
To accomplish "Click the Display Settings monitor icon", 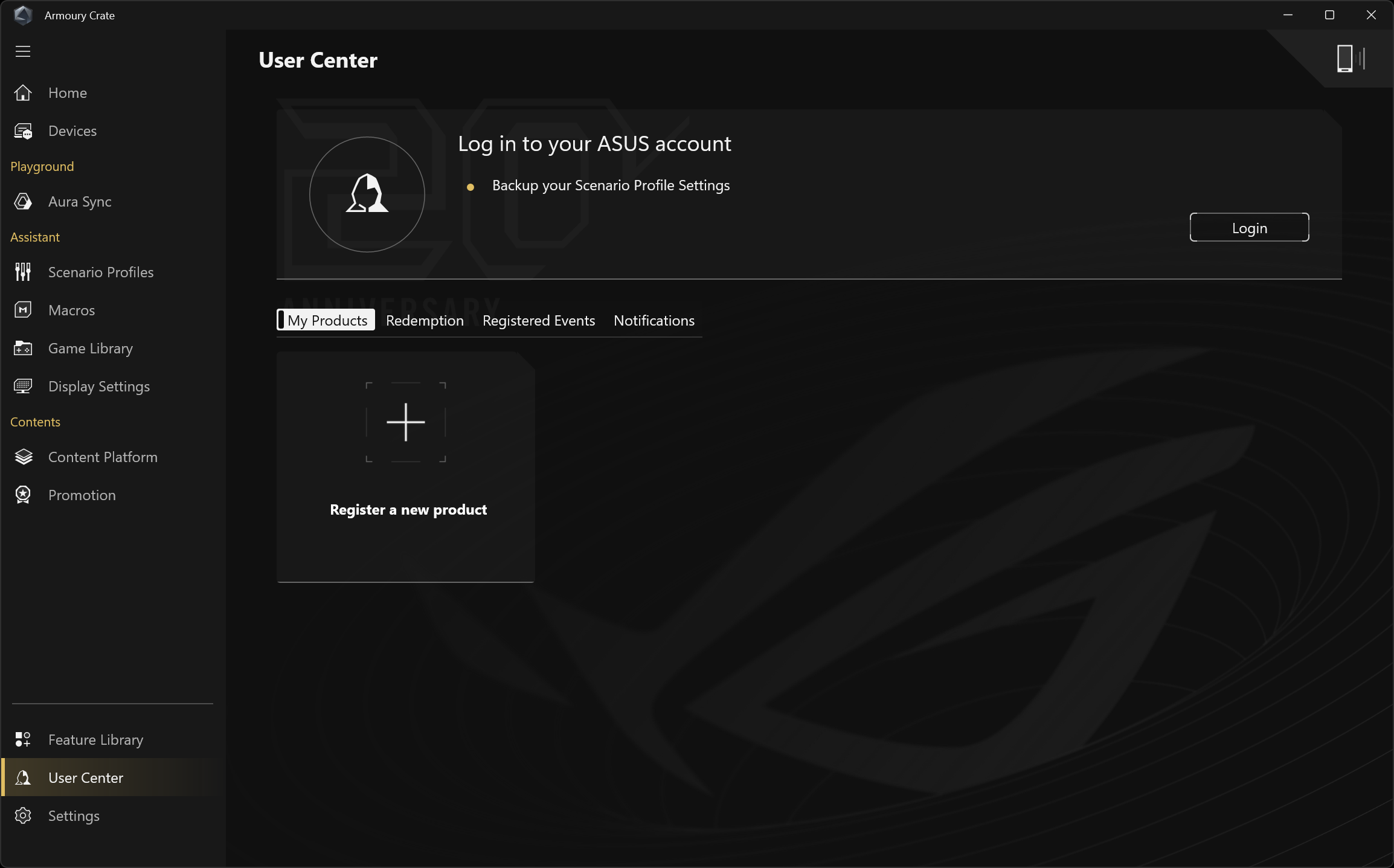I will click(23, 387).
